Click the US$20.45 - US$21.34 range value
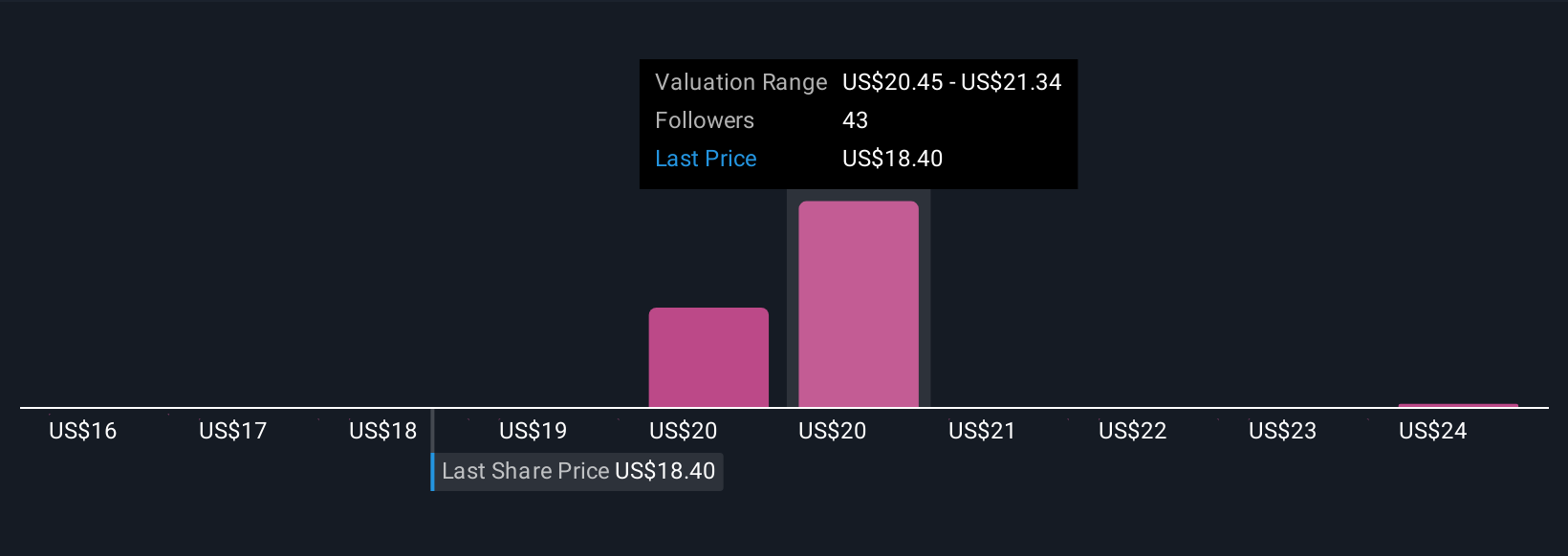 pos(951,82)
